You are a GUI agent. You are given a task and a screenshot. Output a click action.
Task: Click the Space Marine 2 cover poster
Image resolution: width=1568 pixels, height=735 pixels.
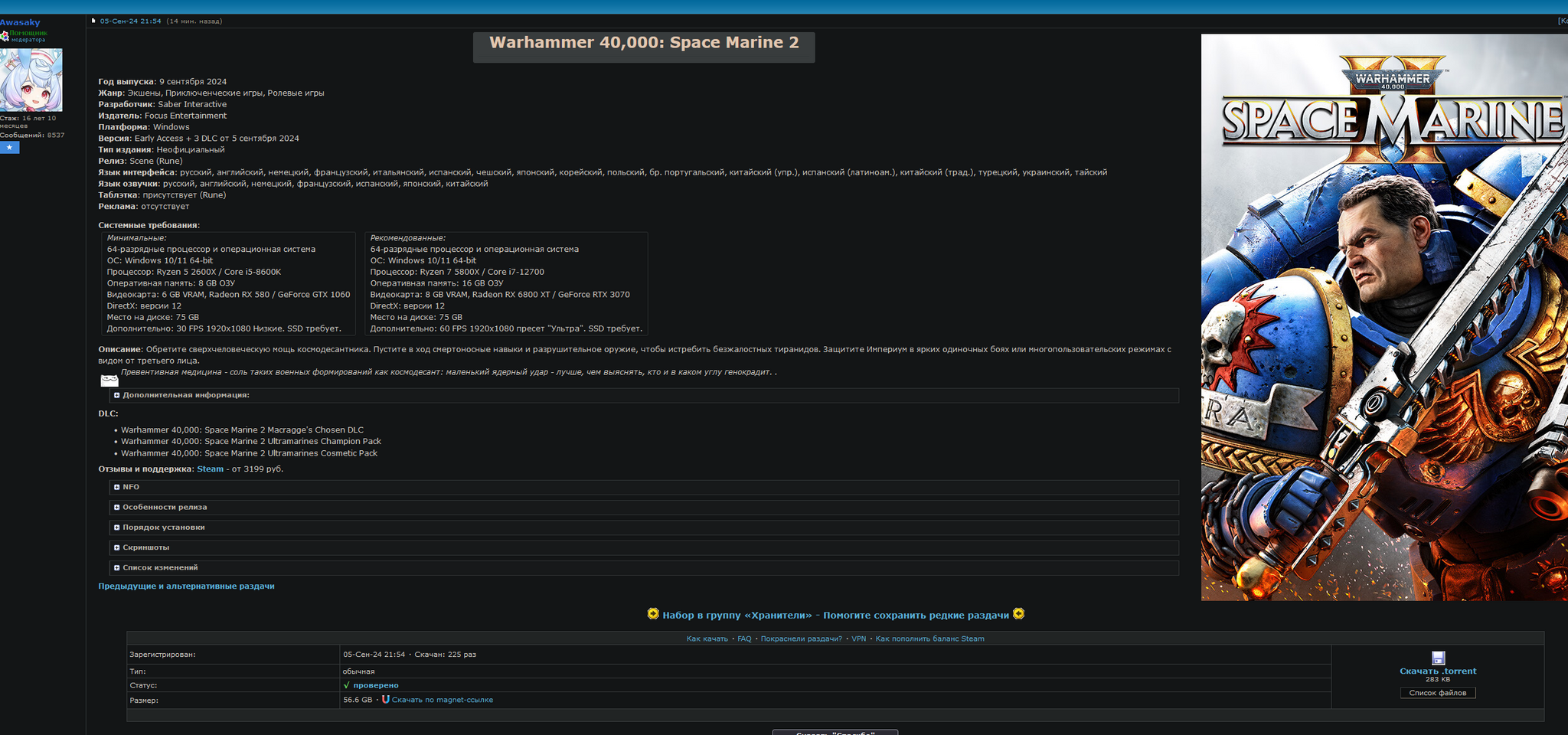[x=1384, y=317]
